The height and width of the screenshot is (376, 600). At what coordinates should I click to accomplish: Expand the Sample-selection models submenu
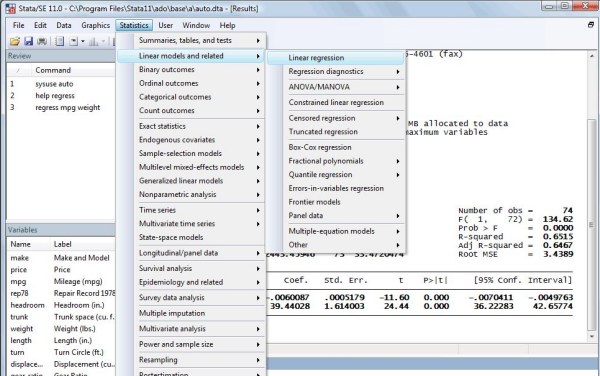tap(191, 153)
